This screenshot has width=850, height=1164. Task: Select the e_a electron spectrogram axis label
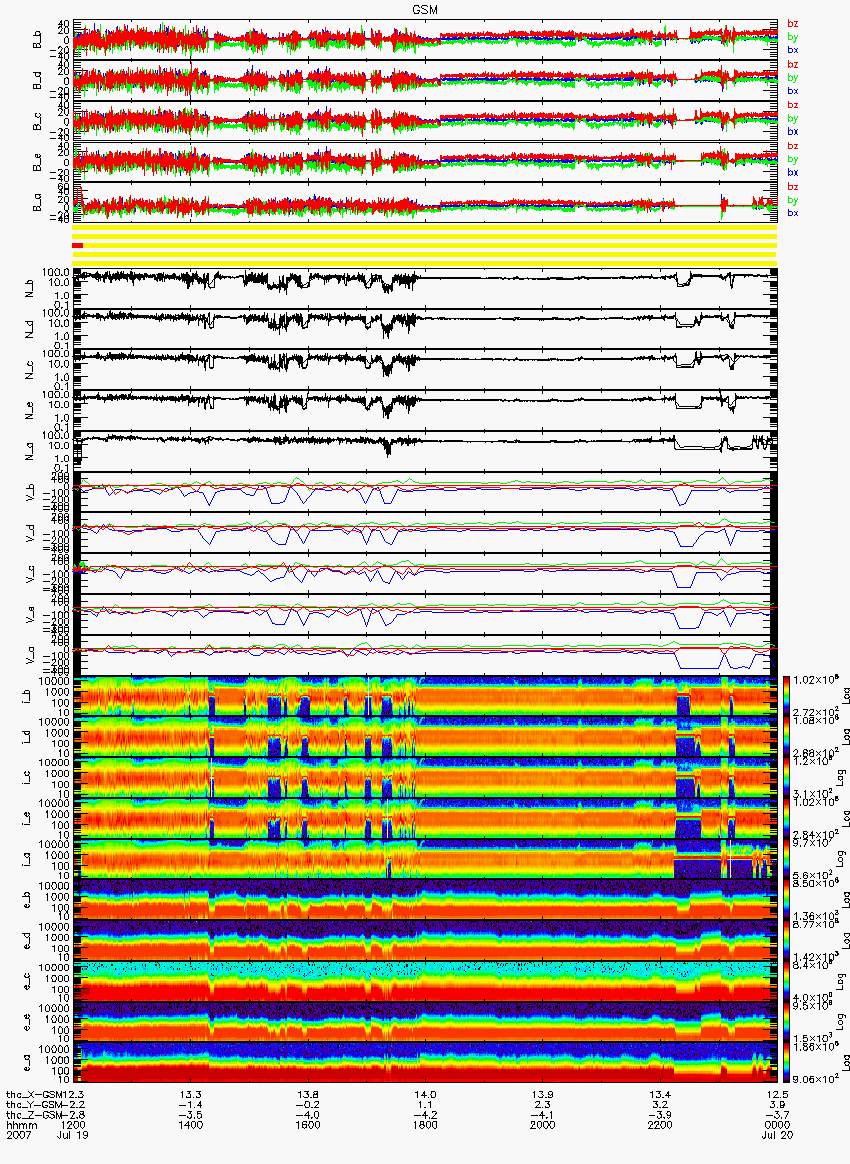coord(27,1065)
